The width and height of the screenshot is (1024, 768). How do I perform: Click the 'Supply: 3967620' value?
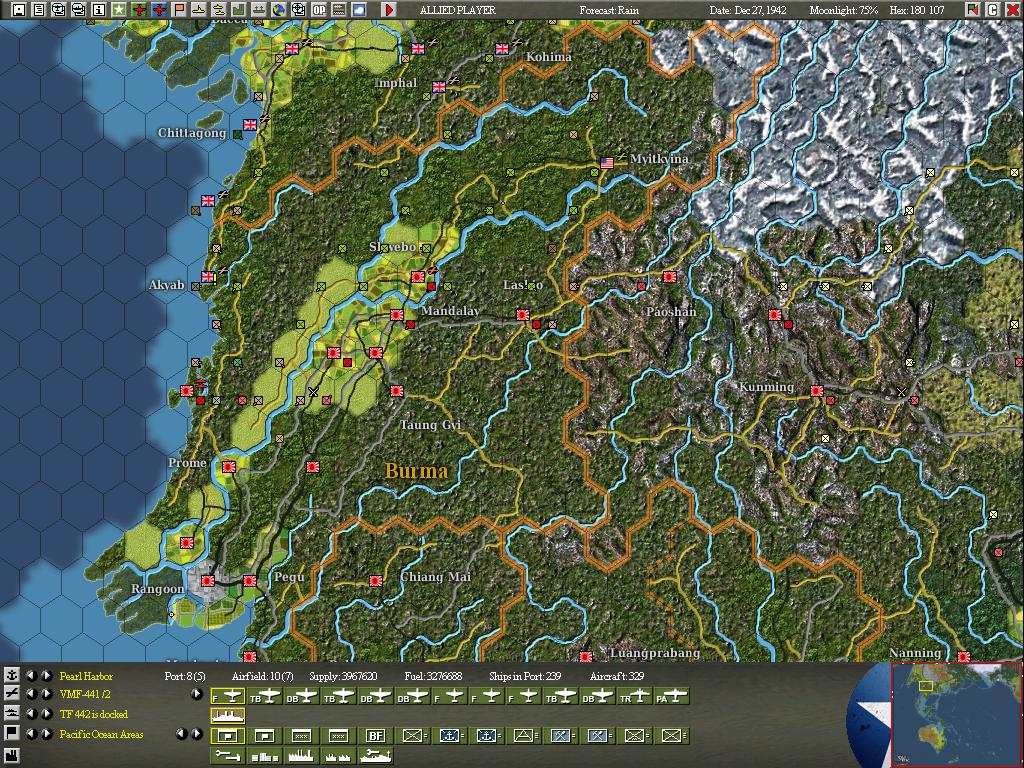coord(343,676)
